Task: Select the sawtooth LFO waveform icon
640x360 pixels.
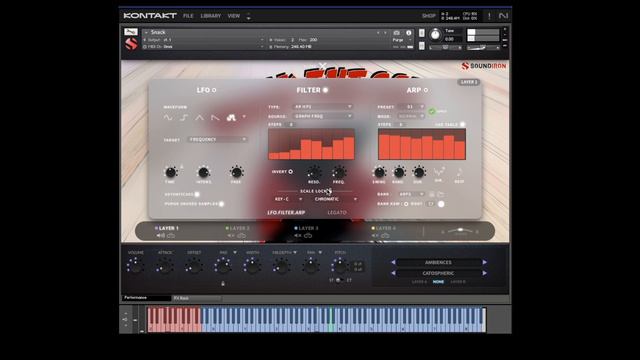Action: click(215, 118)
